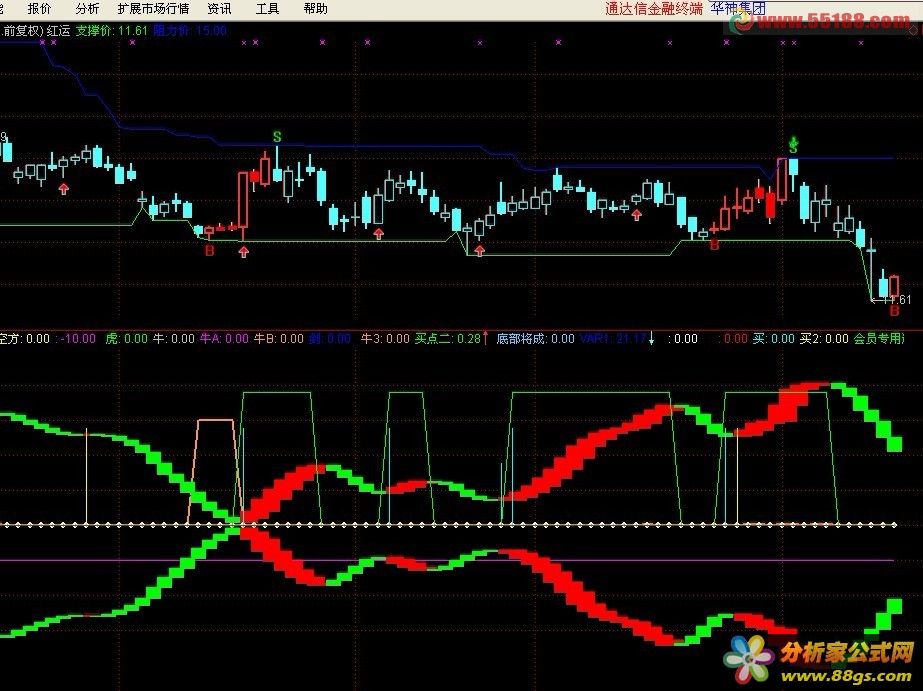The width and height of the screenshot is (923, 691).
Task: Click the 底部将成: 0.00 indicator value
Action: coord(535,338)
